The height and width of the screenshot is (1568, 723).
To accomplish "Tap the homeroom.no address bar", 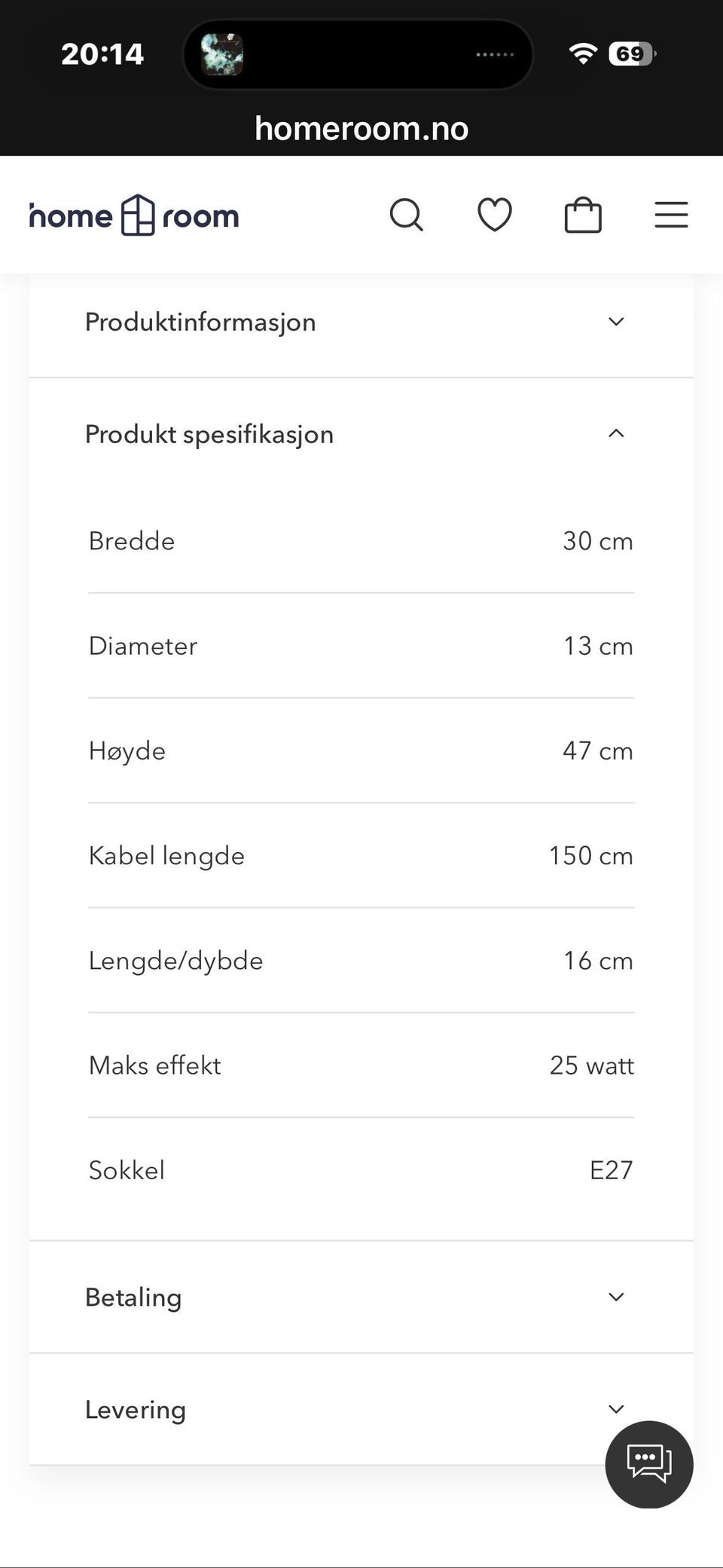I will click(361, 128).
